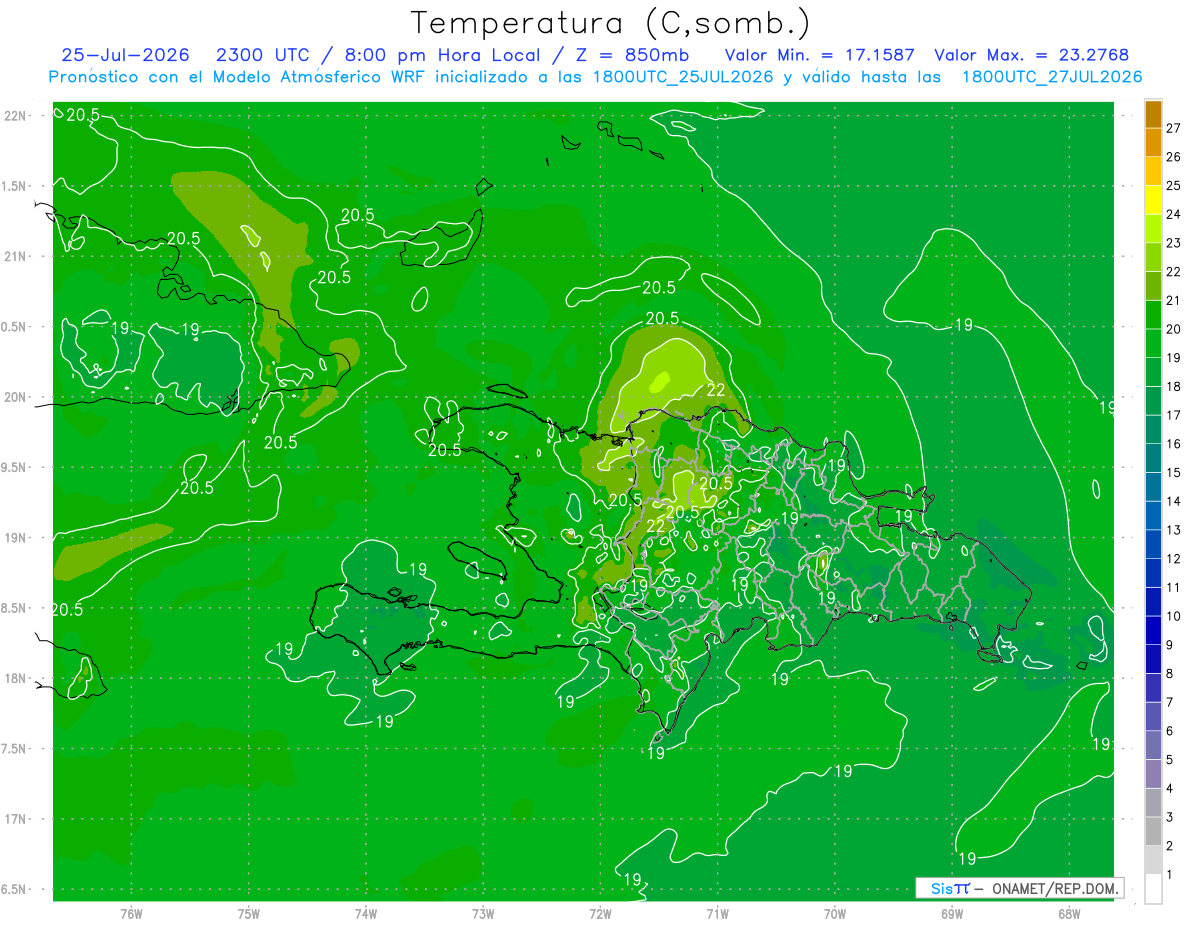Click the '20N' latitude axis label

click(15, 397)
